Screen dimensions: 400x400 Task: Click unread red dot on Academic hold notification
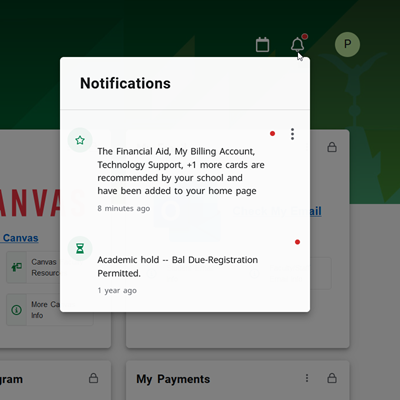(x=297, y=242)
